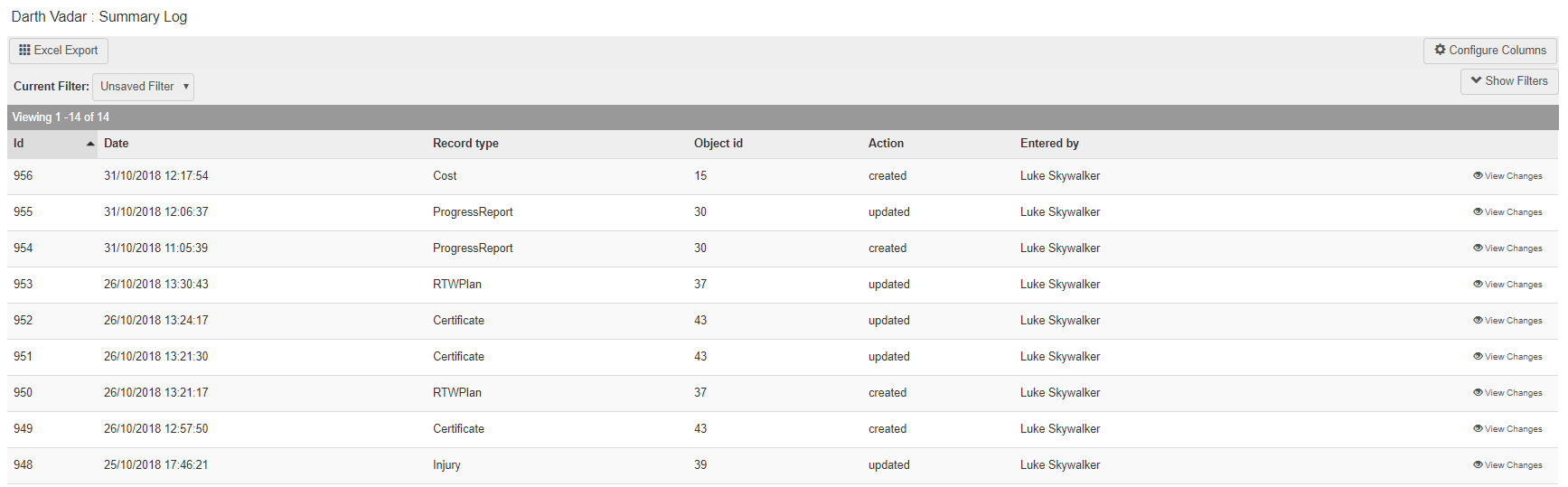Open View Changes for record 950
This screenshot has height=487, width=1568.
point(1512,393)
